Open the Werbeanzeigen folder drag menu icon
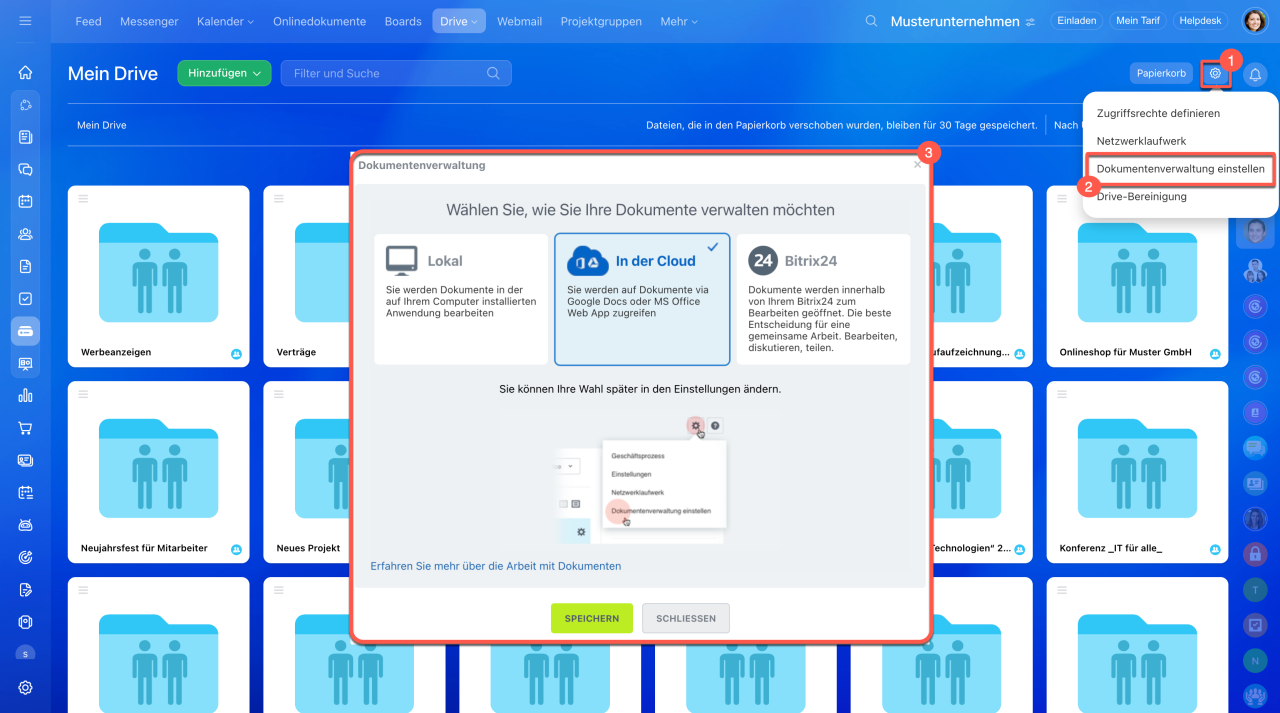 click(x=83, y=199)
